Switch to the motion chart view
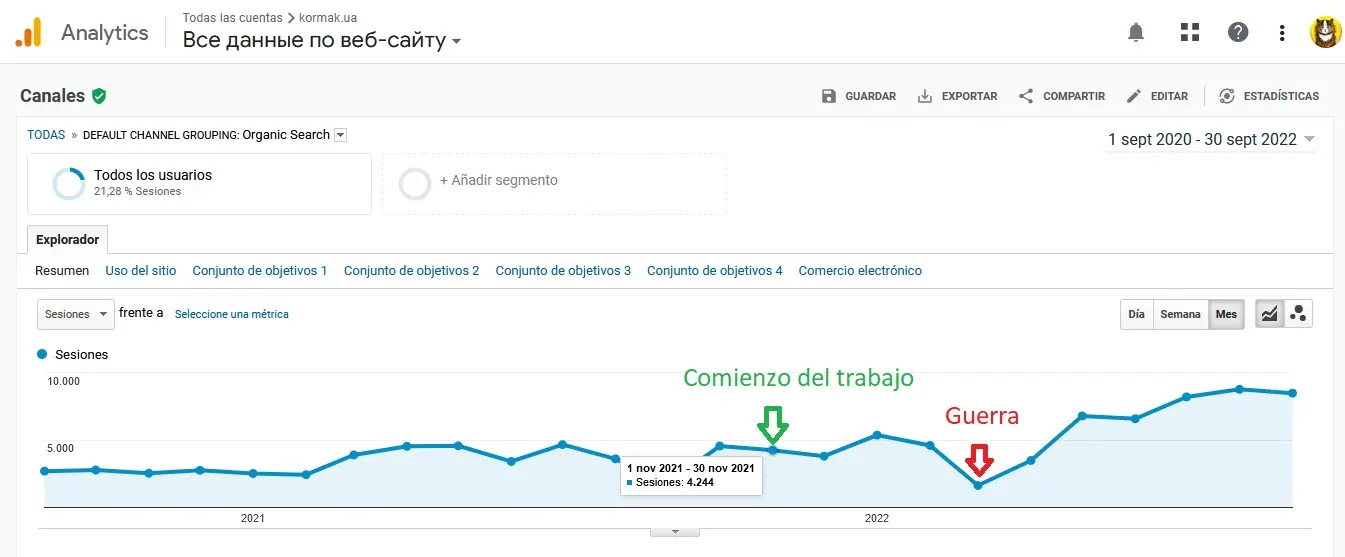 click(x=1298, y=314)
